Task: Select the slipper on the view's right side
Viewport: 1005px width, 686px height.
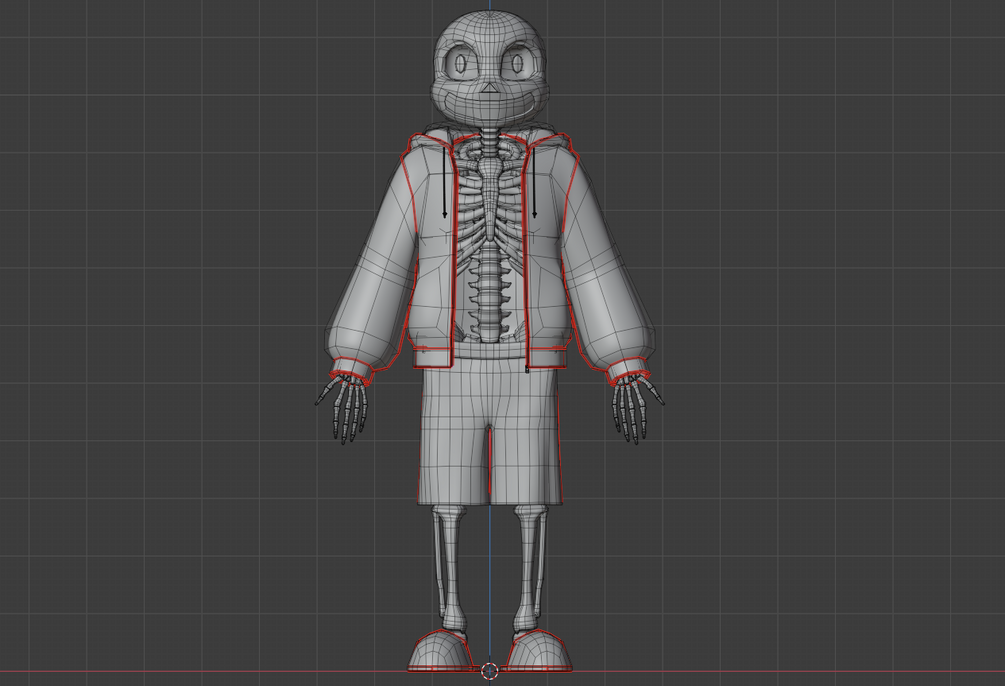Action: [x=538, y=651]
